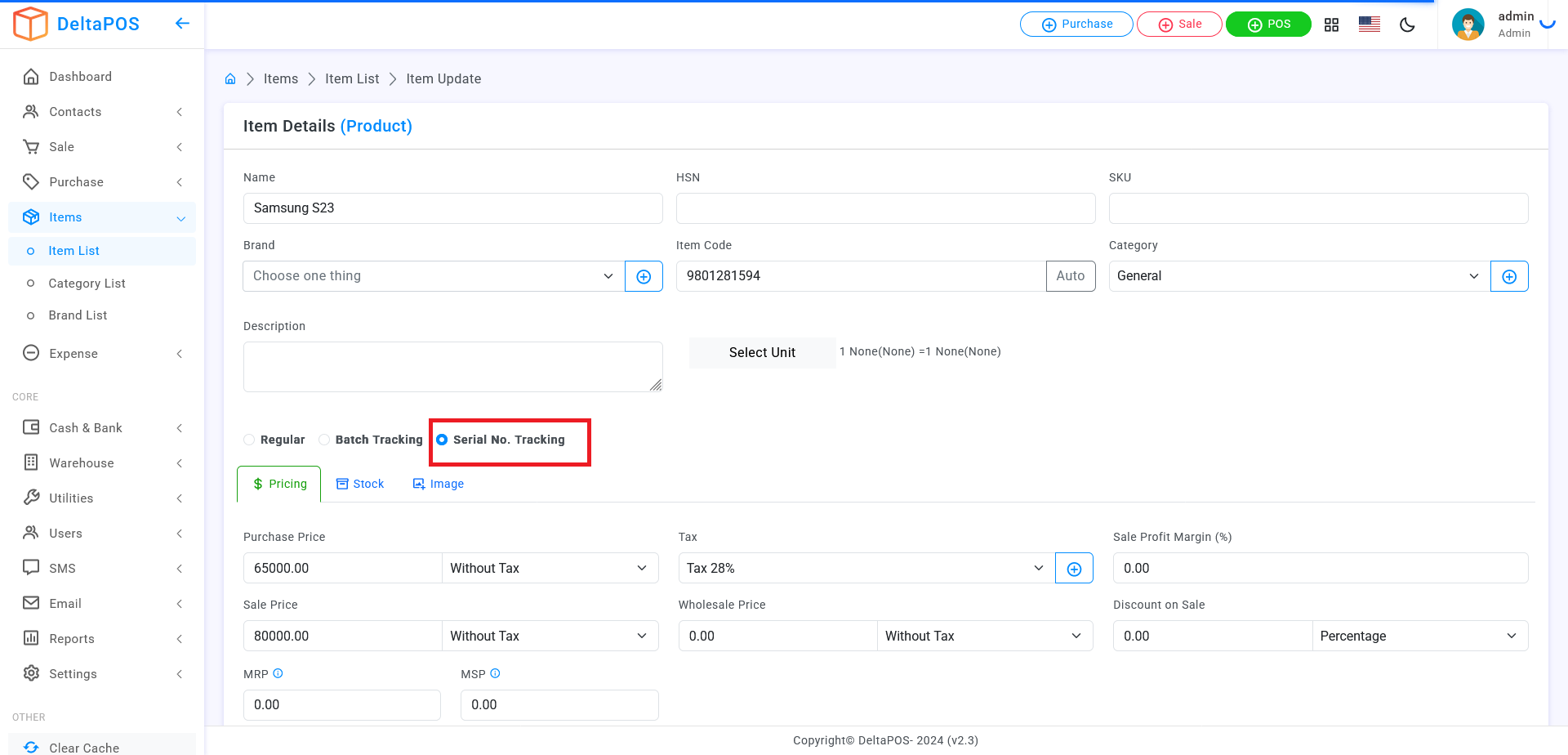1568x755 pixels.
Task: Open Purchase Price tax type dropdown
Action: 550,568
